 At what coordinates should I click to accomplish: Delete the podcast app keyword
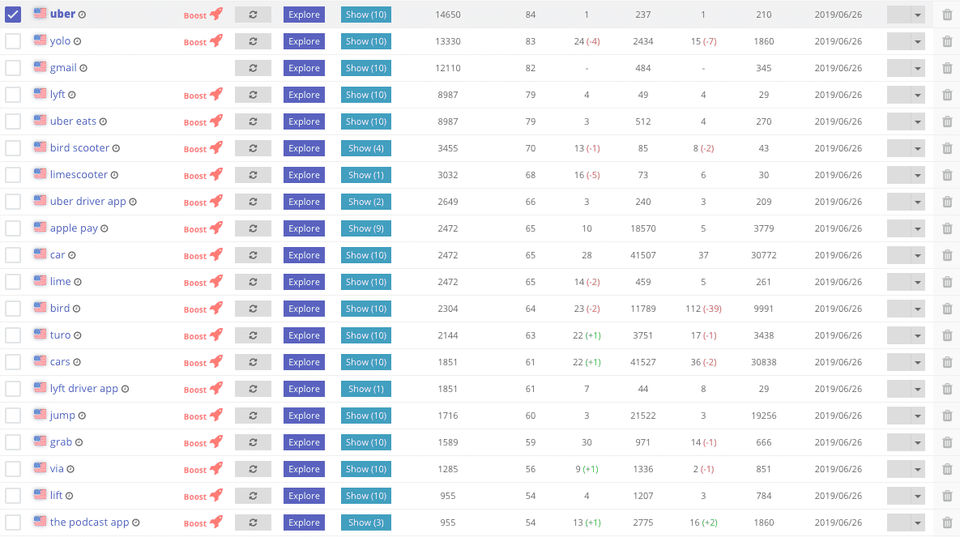[x=947, y=522]
